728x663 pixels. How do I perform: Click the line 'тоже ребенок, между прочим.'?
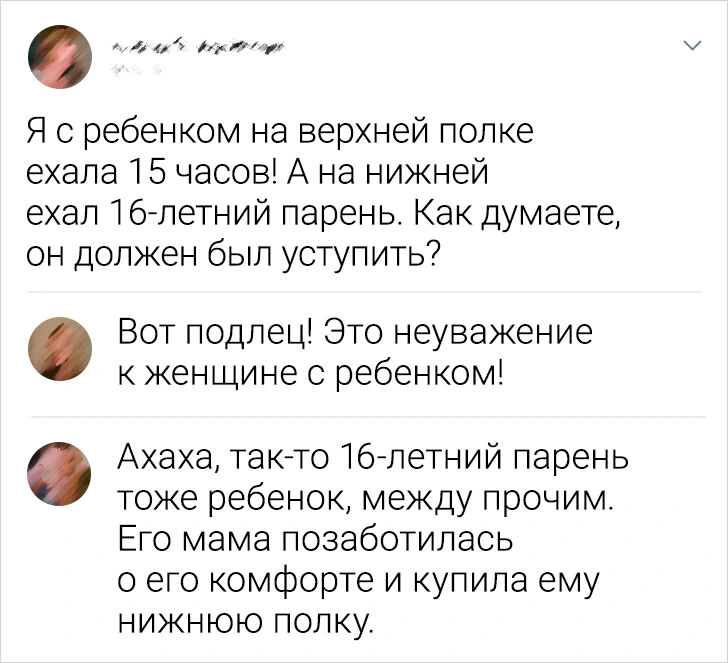coord(366,500)
